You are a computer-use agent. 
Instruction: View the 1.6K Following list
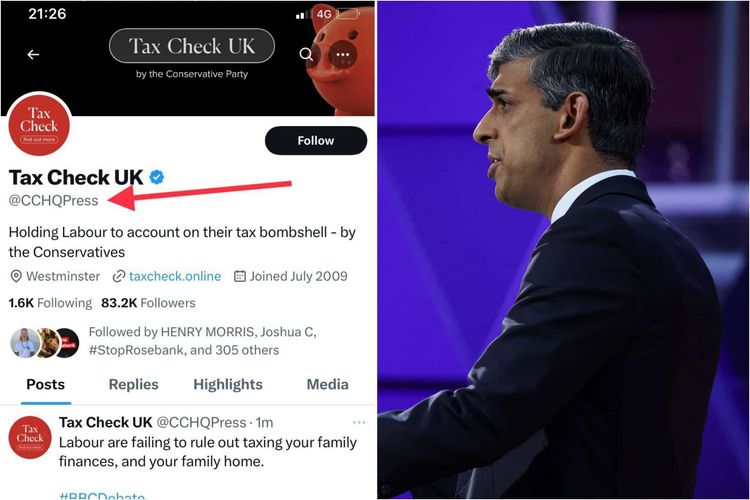pos(50,303)
